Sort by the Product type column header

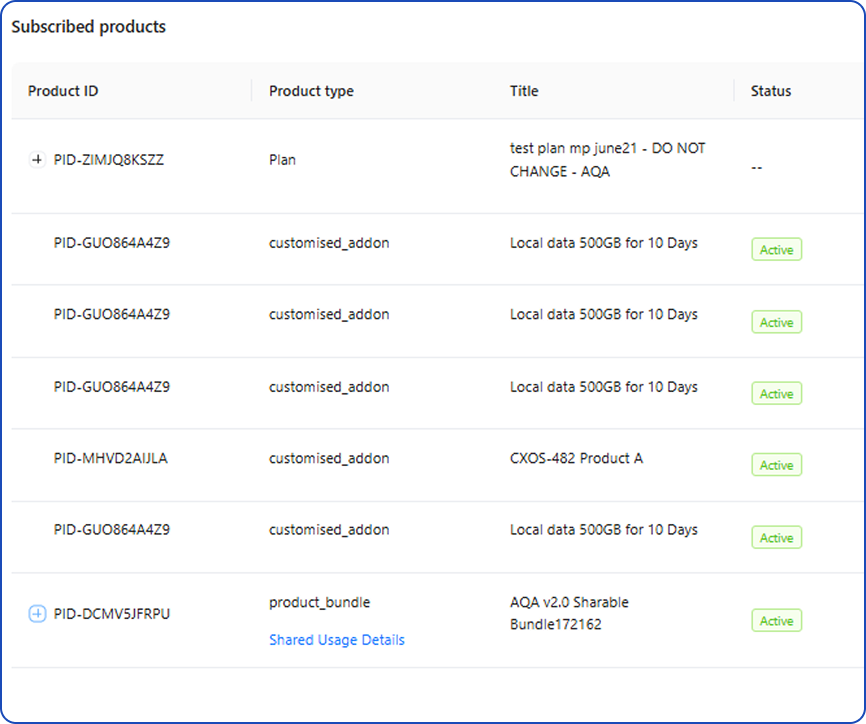click(x=311, y=91)
